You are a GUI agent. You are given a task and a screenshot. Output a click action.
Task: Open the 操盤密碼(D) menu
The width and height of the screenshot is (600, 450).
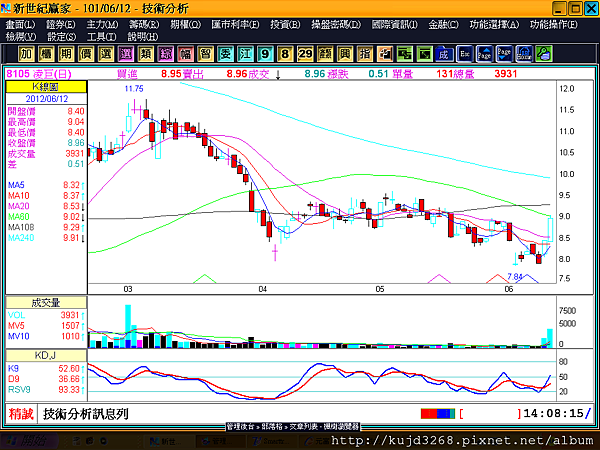point(336,24)
